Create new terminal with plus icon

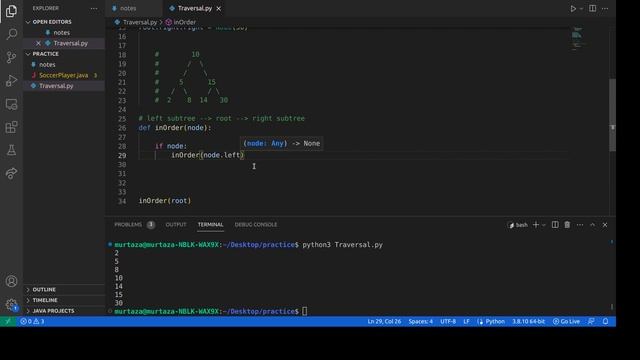click(536, 225)
